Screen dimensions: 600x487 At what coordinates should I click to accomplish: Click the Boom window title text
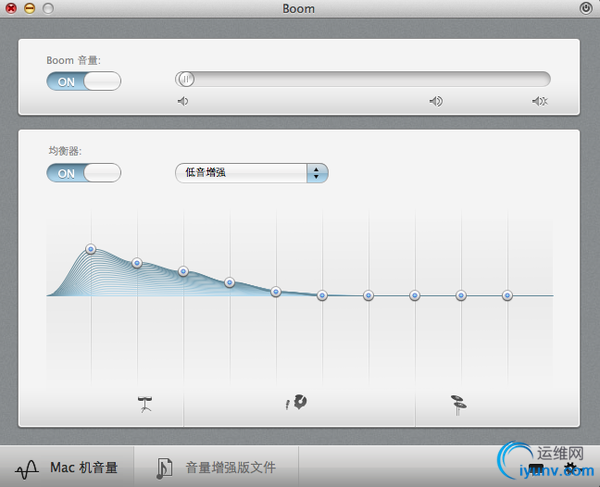coord(298,8)
